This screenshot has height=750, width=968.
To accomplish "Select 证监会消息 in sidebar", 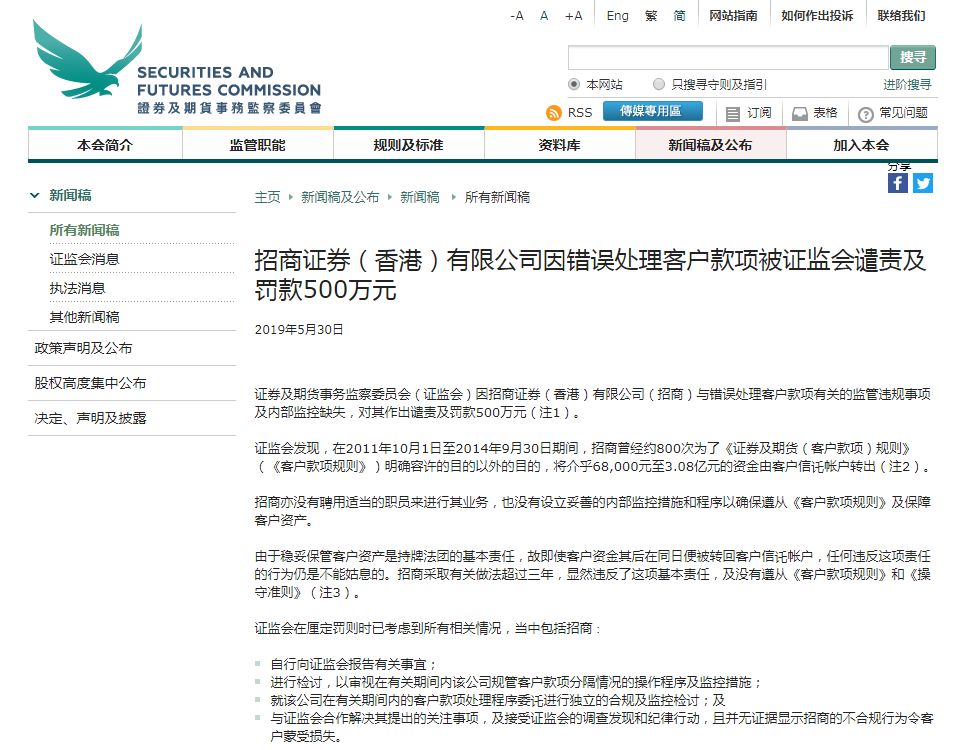I will point(85,259).
